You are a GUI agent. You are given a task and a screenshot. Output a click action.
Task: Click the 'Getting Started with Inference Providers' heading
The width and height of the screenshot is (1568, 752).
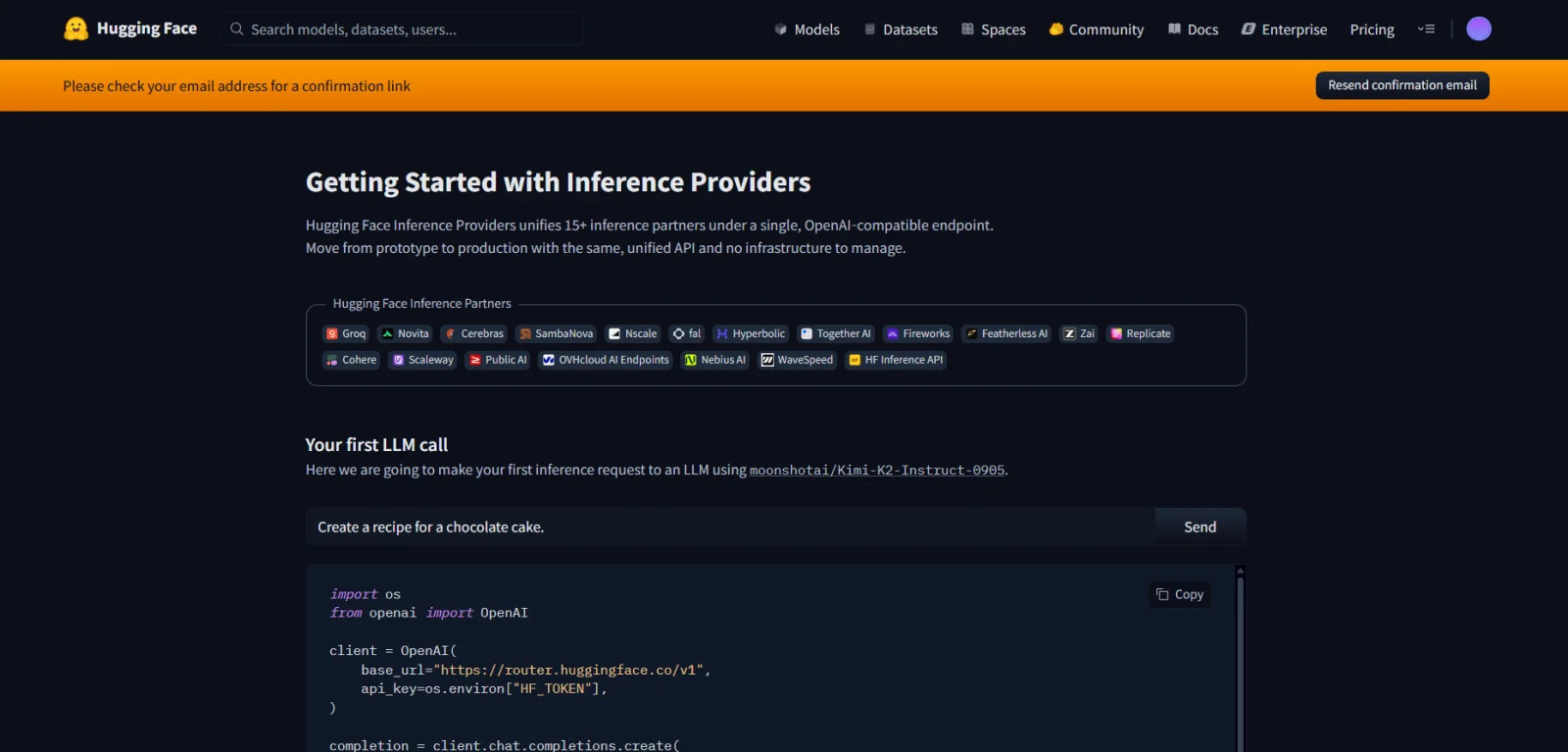pos(558,182)
